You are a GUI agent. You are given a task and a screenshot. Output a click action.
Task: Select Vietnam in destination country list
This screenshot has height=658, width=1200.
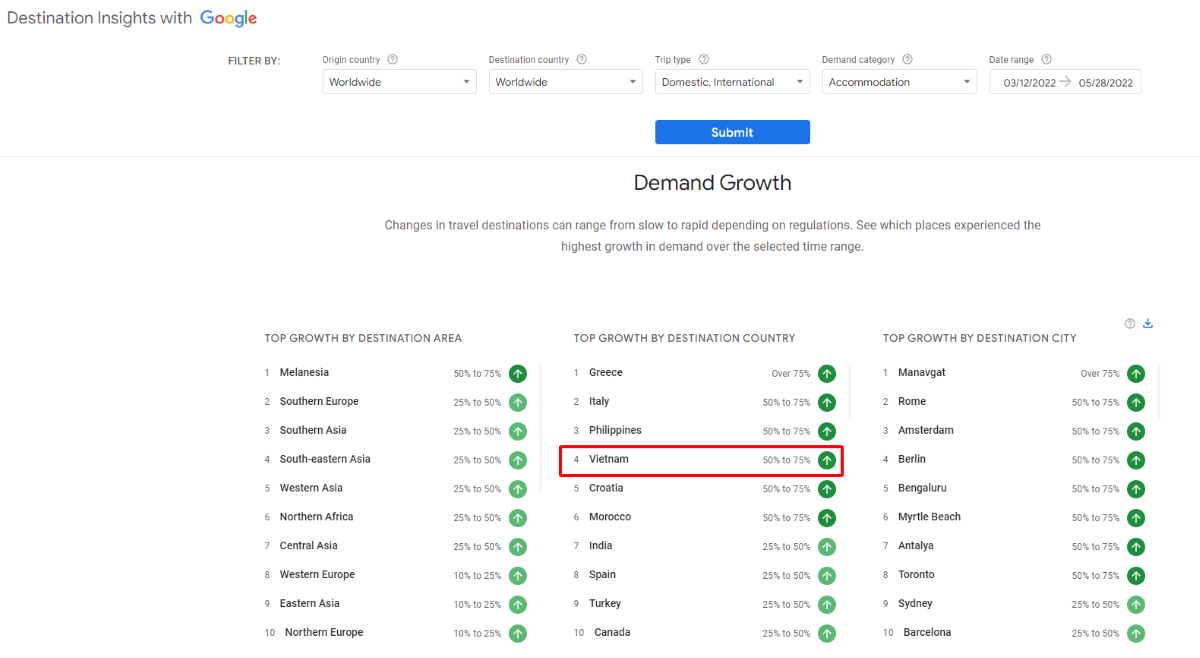coord(609,460)
